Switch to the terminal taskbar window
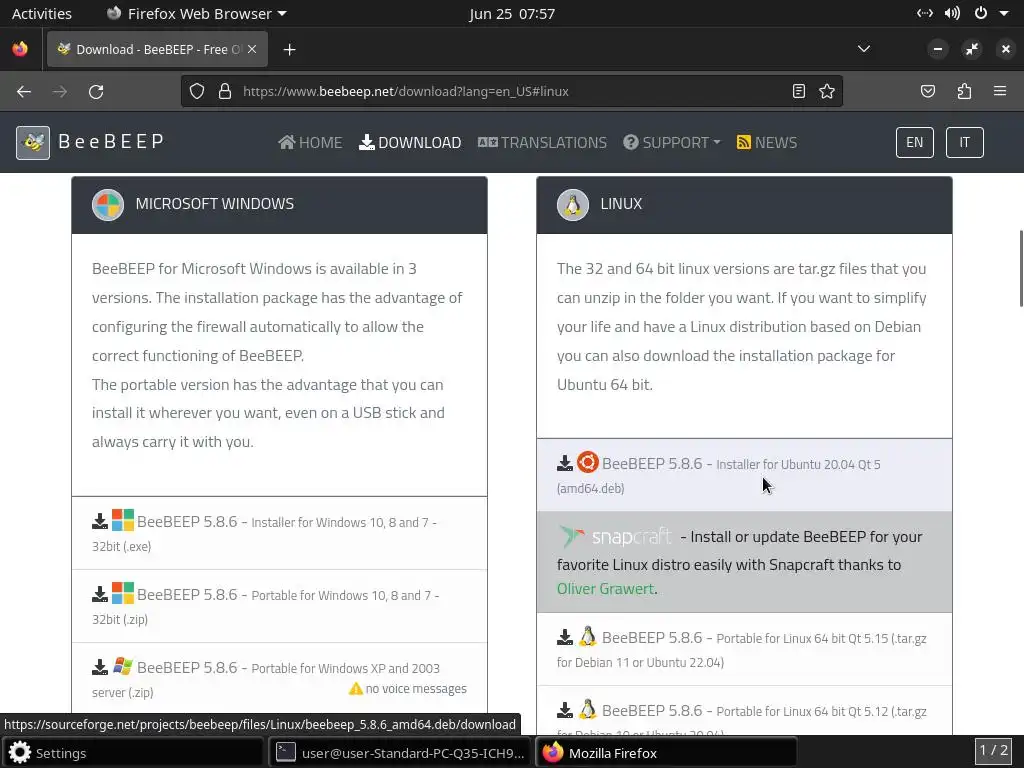The width and height of the screenshot is (1024, 768). (x=400, y=752)
